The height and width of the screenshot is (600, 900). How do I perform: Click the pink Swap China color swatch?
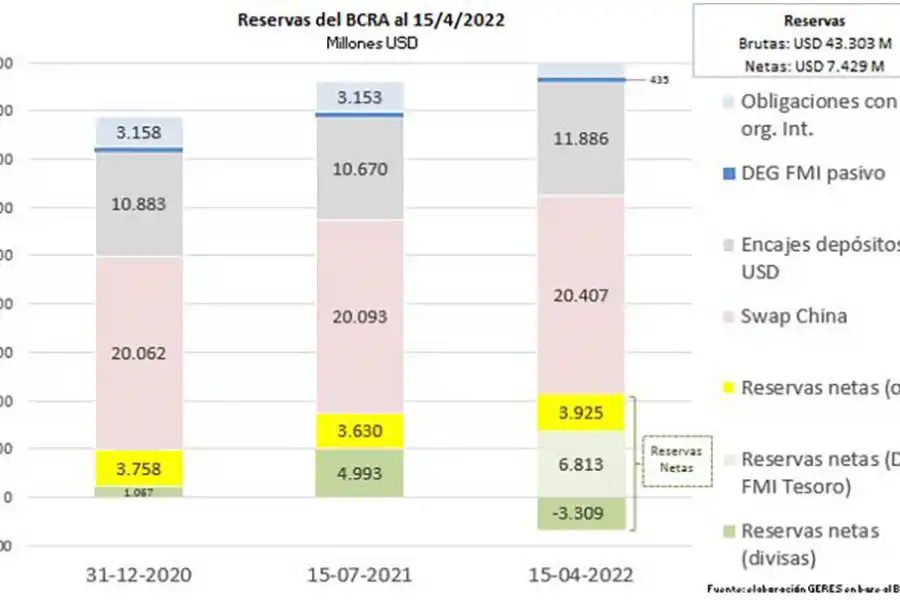728,316
